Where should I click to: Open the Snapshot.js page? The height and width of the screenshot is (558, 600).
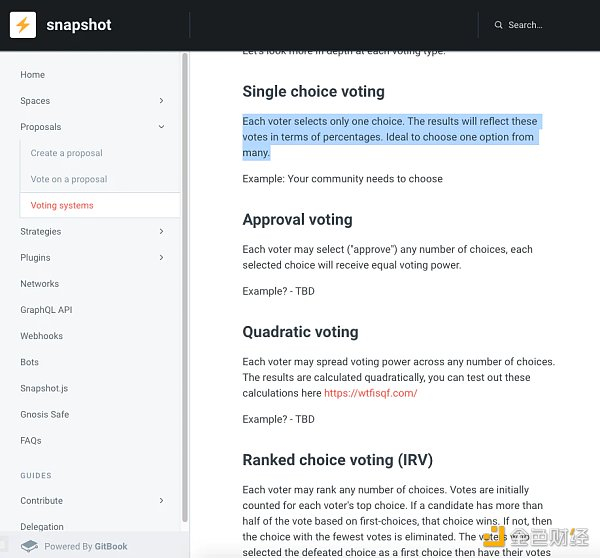click(44, 388)
